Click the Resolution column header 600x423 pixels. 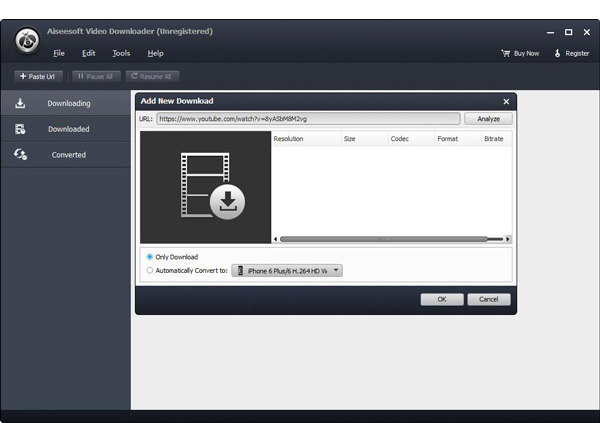(x=306, y=139)
